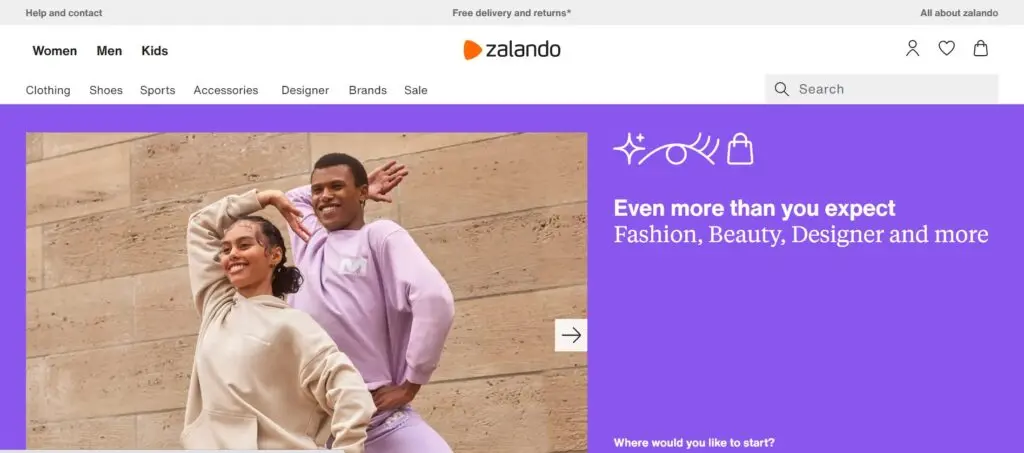Screen dimensions: 1024x453
Task: Open the wishlist heart icon
Action: tap(946, 48)
